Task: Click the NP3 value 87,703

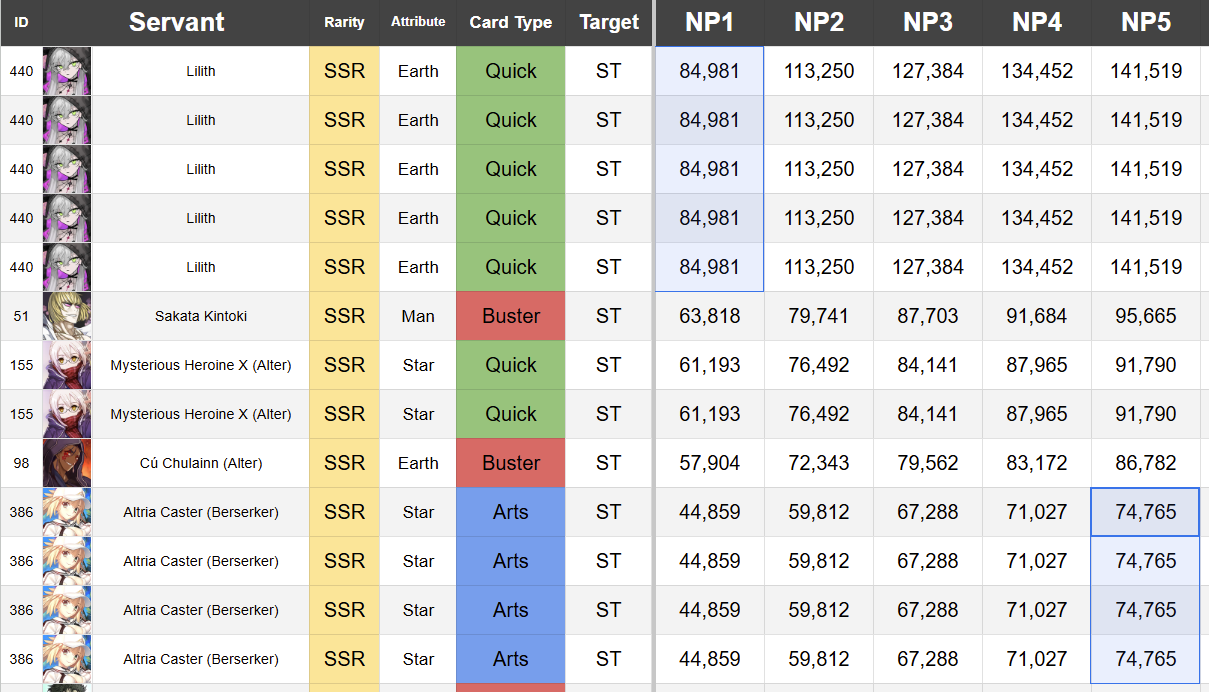Action: coord(928,316)
